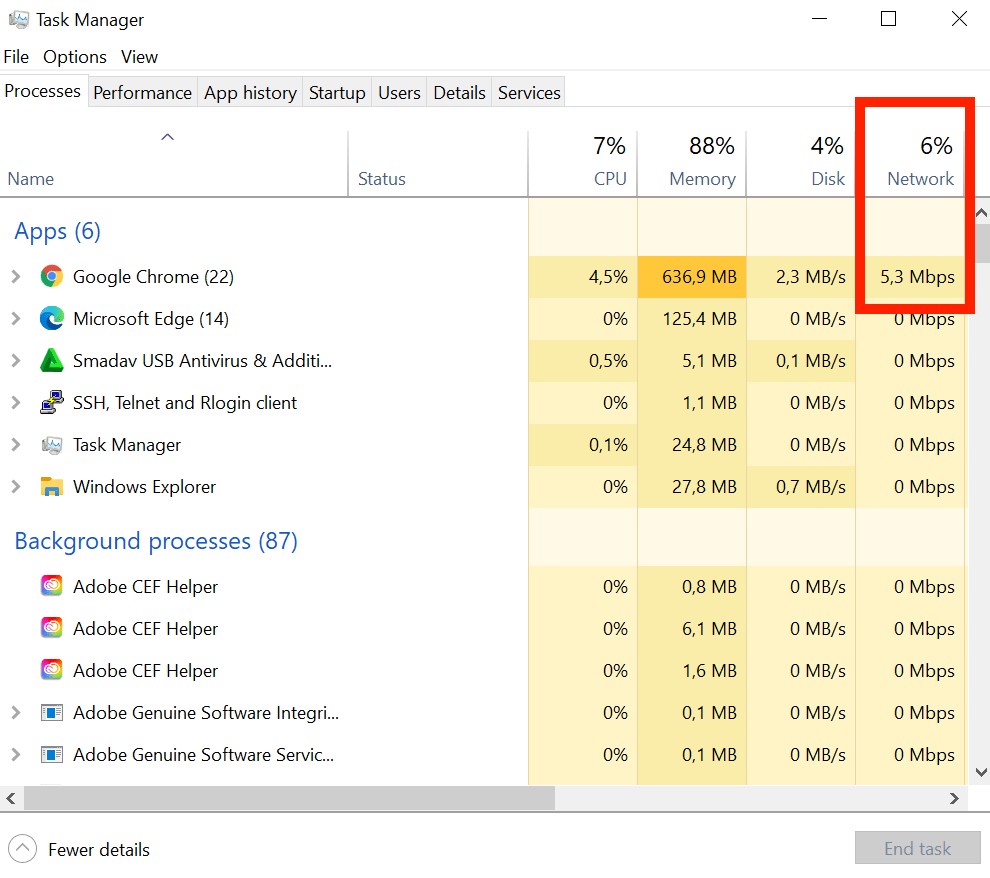Click Smadav's 5,1 MB memory cell

tap(691, 360)
